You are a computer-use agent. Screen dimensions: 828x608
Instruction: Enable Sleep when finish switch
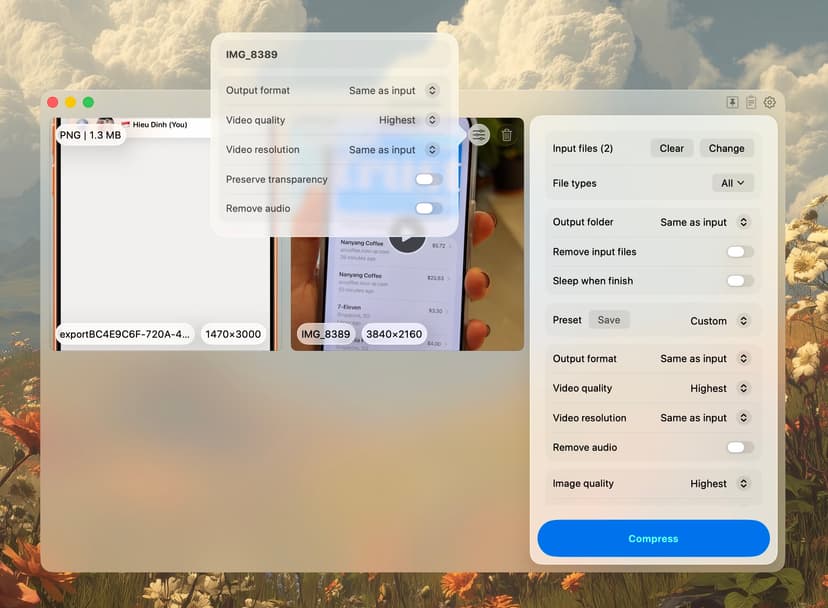tap(740, 281)
